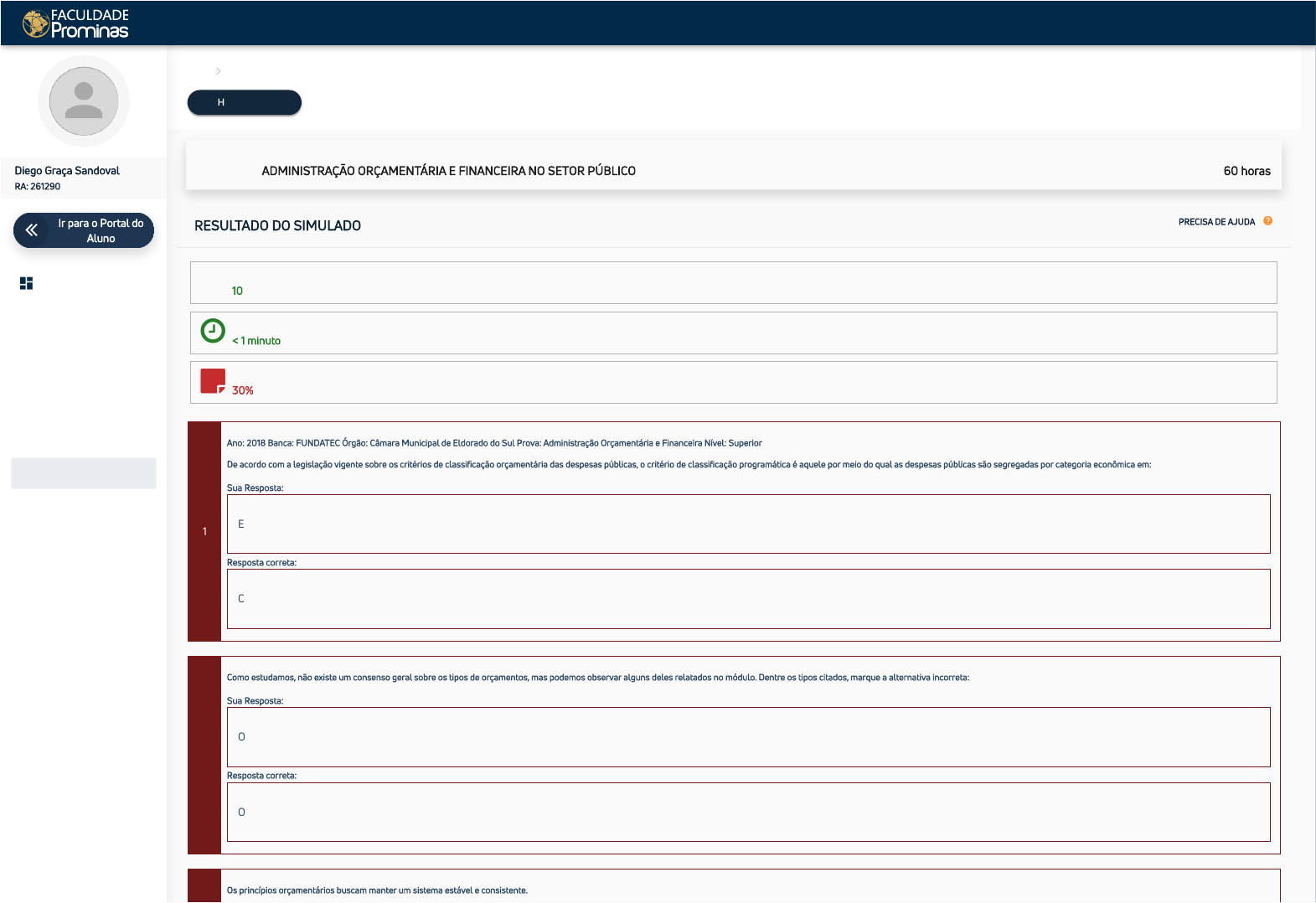Open the dashboard grid icon in sidebar
The width and height of the screenshot is (1316, 903).
pyautogui.click(x=26, y=283)
